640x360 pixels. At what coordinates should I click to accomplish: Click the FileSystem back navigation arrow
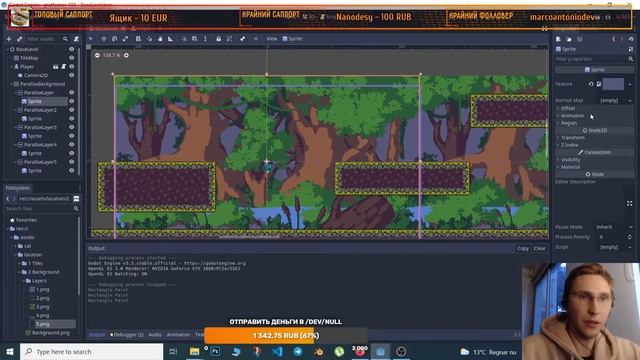coord(8,199)
